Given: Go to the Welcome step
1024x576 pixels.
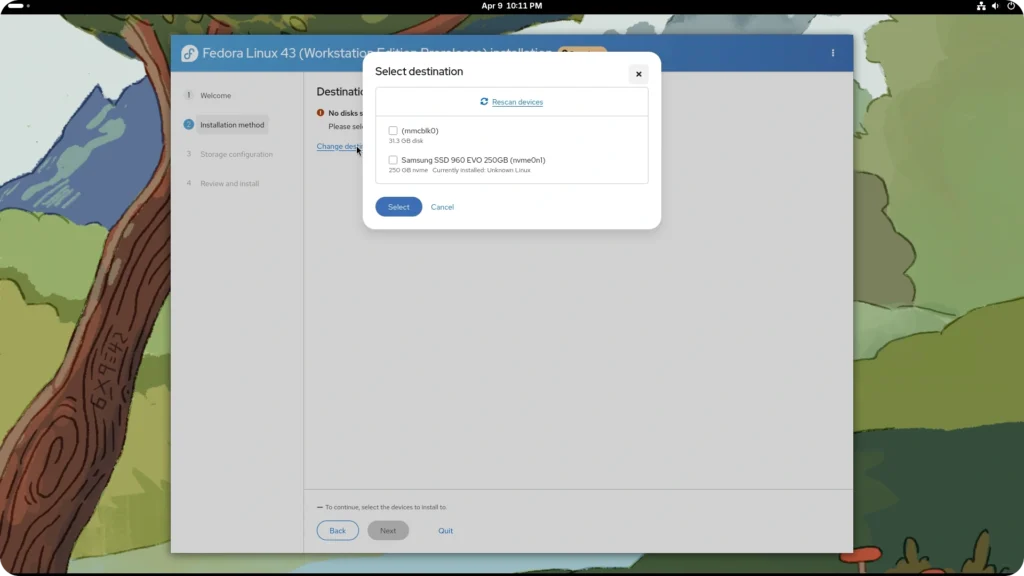Looking at the screenshot, I should click(216, 95).
